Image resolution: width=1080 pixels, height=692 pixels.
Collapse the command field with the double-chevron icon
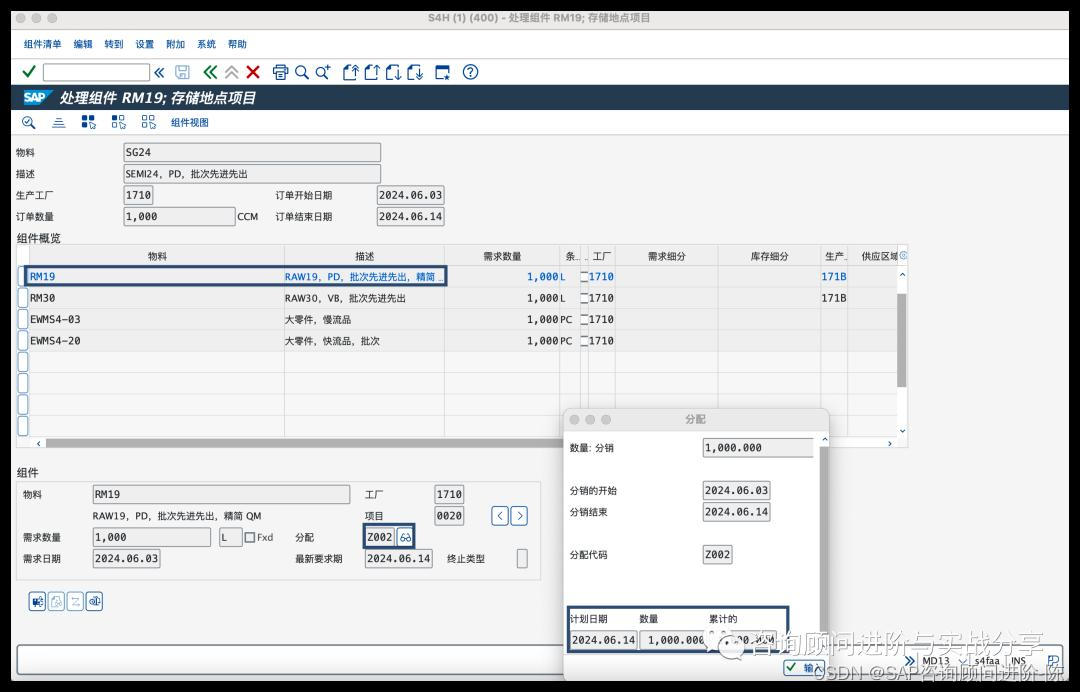pos(159,72)
